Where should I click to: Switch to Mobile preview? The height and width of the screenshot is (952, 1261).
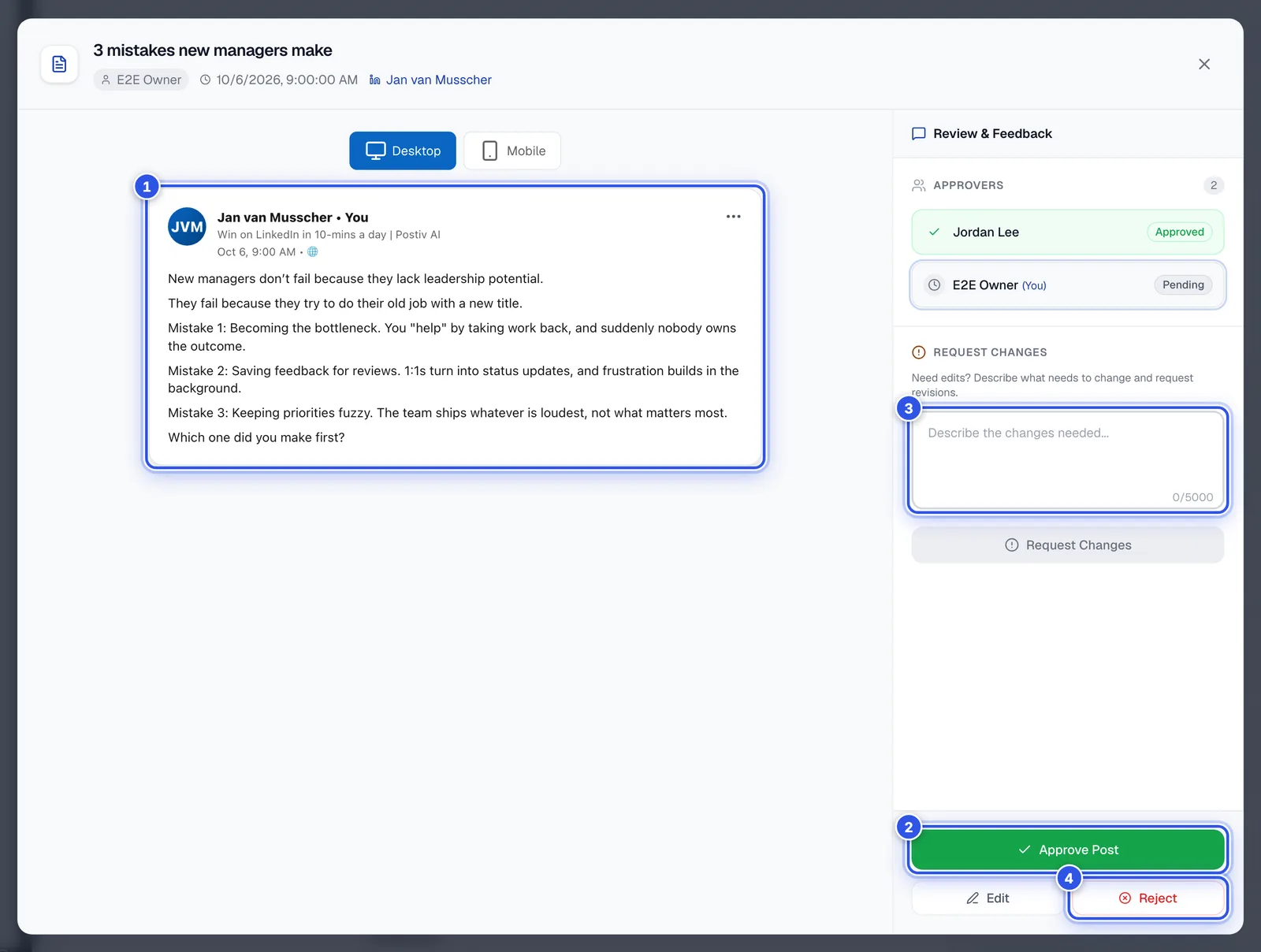512,151
